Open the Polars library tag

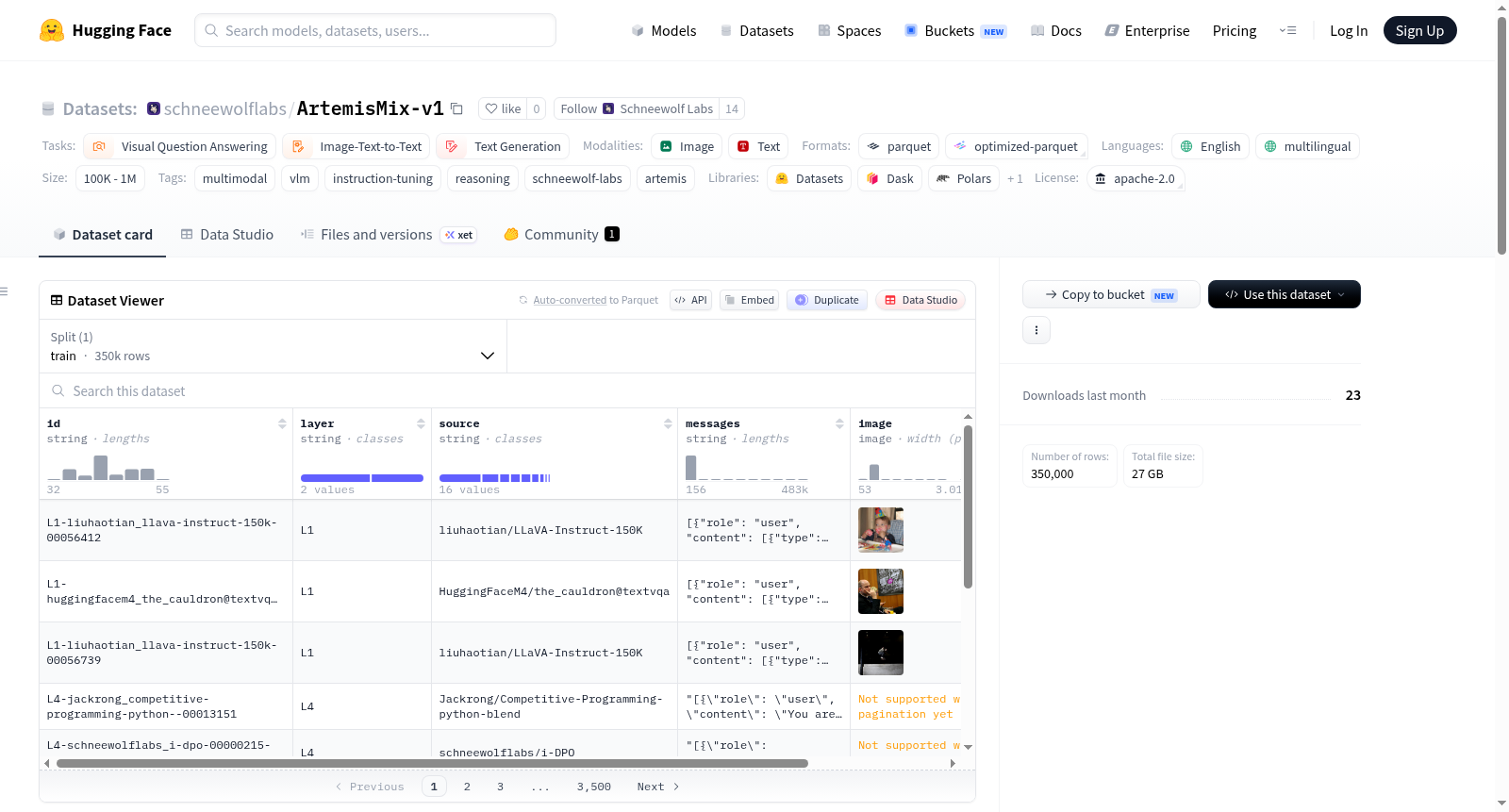964,178
